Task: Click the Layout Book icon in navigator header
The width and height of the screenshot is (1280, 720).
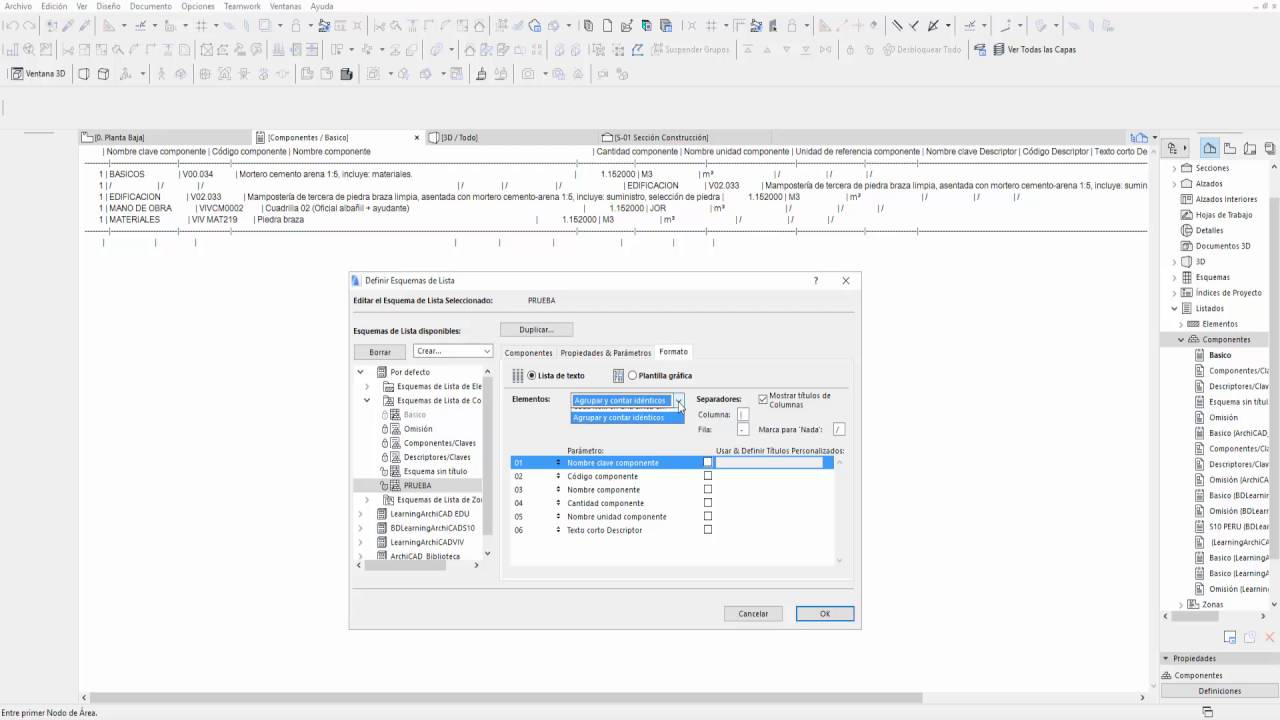Action: (1250, 148)
